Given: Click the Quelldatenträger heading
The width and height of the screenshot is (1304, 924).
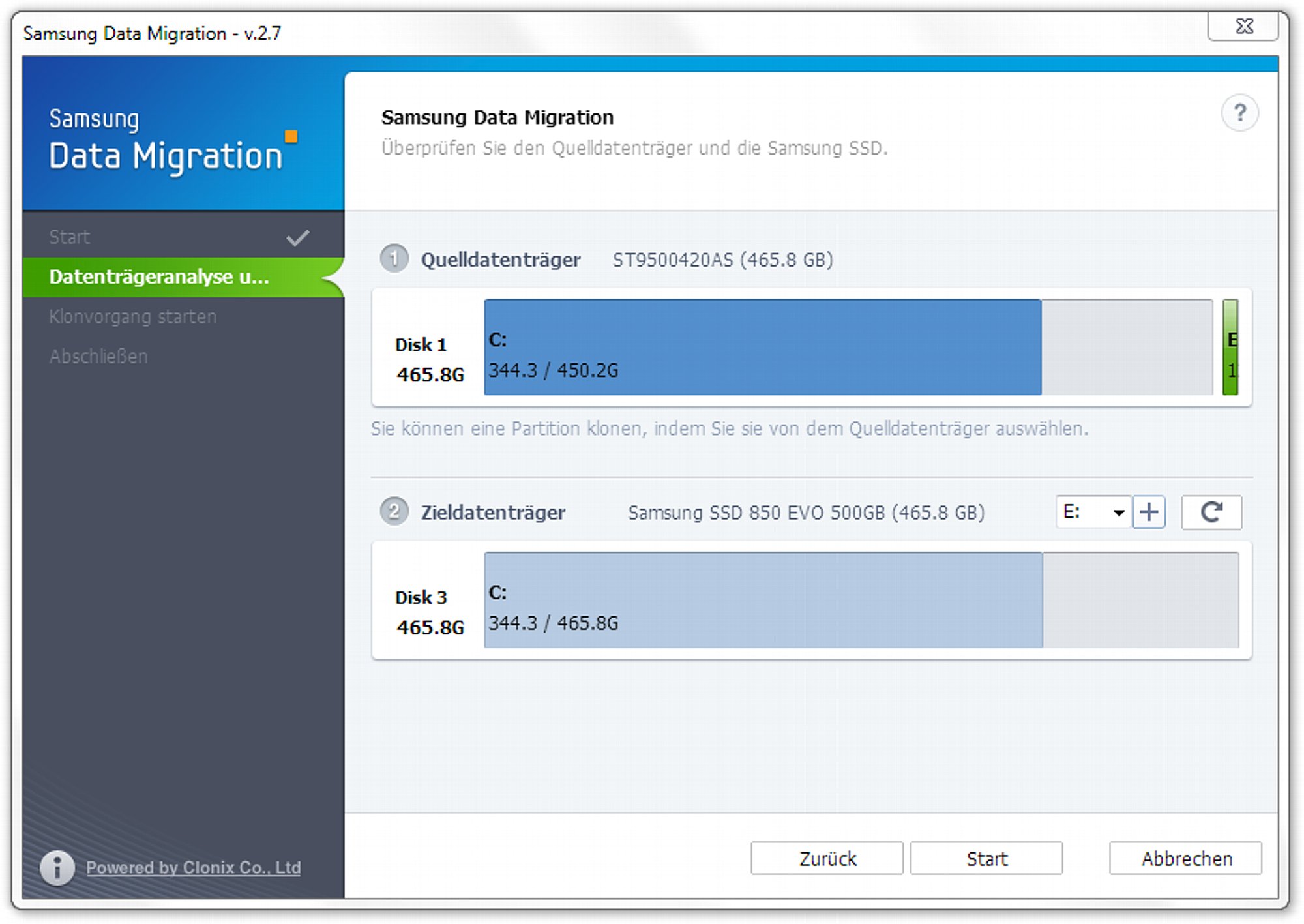Looking at the screenshot, I should 501,260.
